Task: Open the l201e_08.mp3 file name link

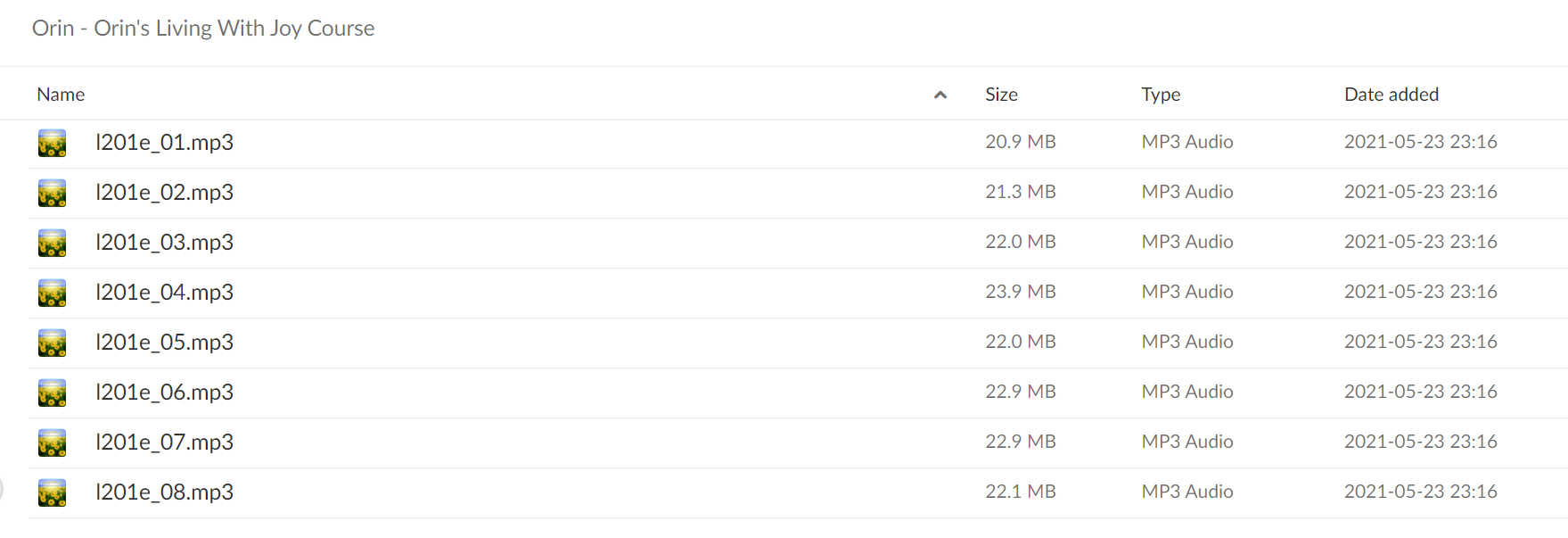Action: click(x=164, y=492)
